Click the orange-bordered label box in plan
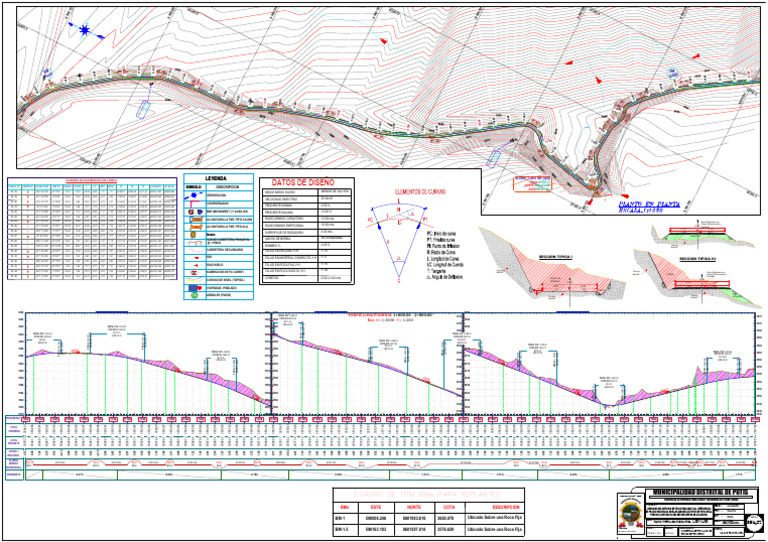 [x=527, y=183]
